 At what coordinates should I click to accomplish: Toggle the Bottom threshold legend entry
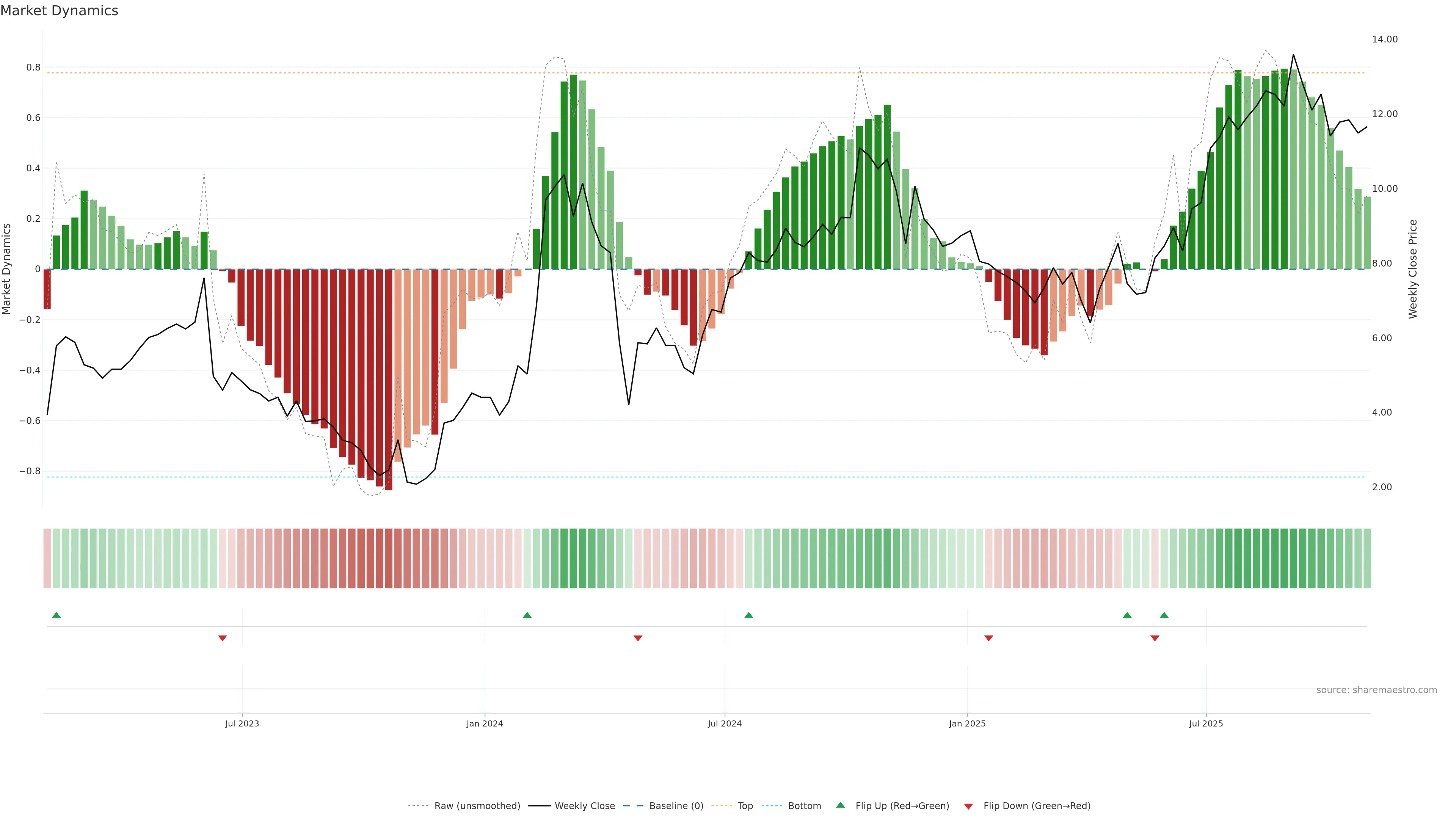pos(804,806)
